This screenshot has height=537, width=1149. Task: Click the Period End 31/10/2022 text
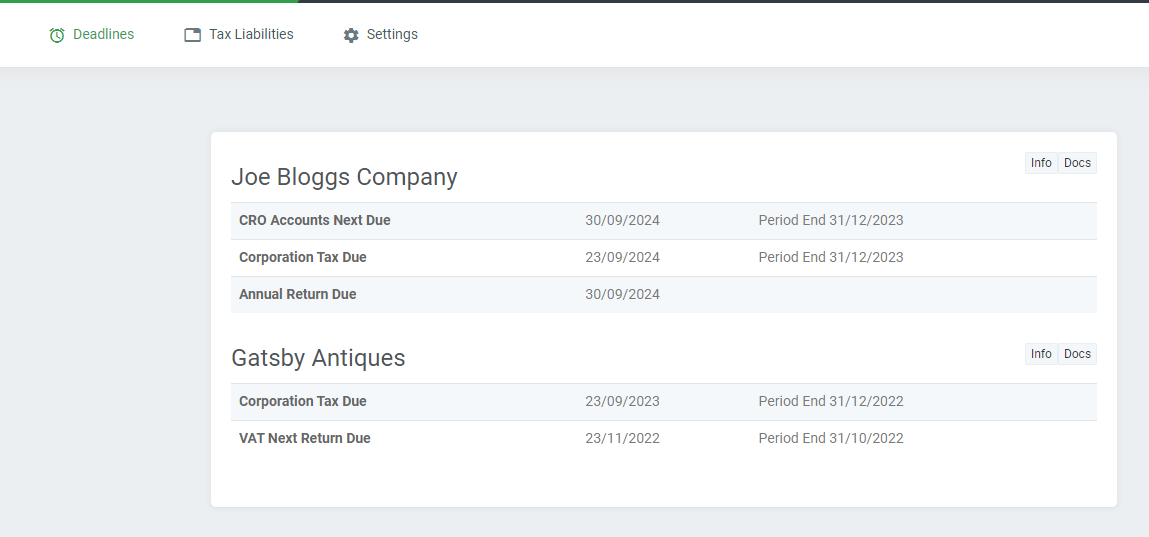coord(831,438)
